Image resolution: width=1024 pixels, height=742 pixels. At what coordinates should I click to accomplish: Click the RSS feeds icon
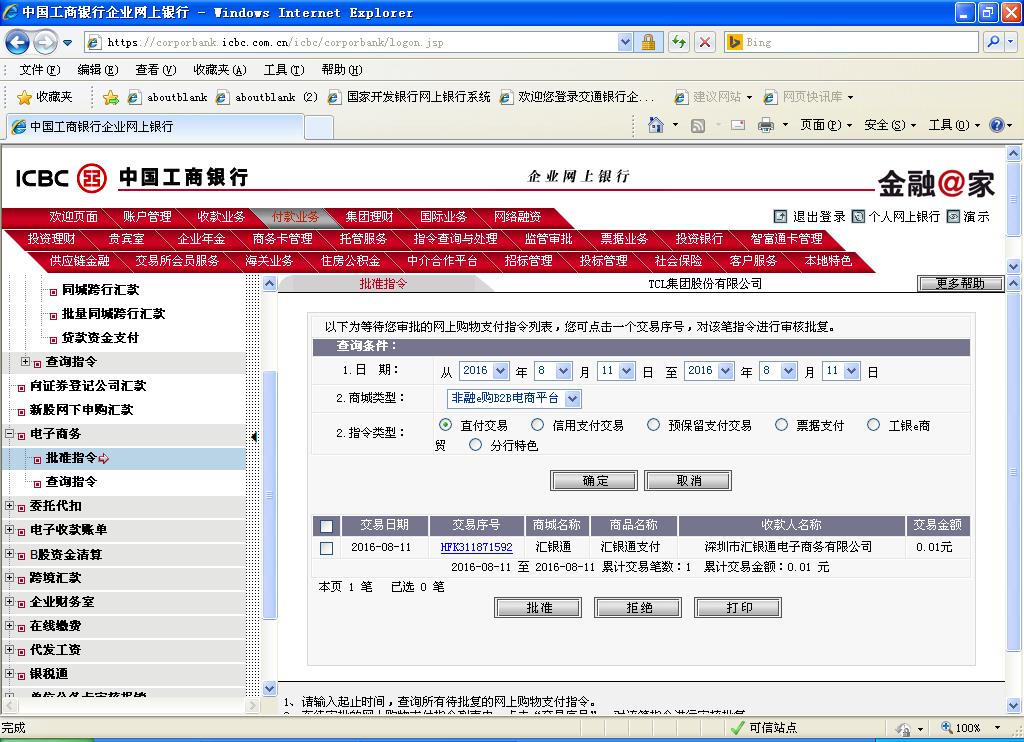tap(697, 125)
